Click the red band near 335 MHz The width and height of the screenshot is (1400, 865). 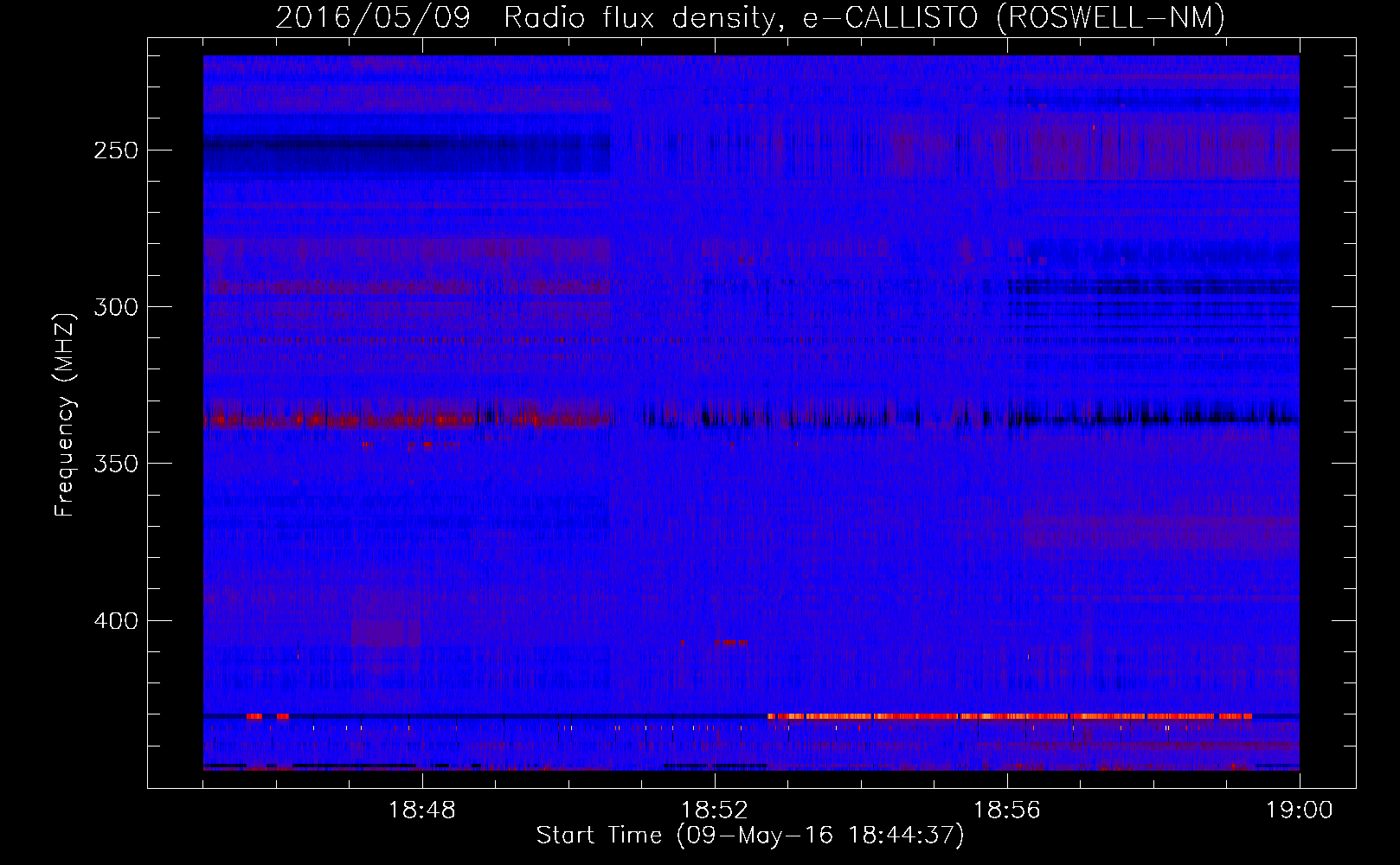[407, 419]
